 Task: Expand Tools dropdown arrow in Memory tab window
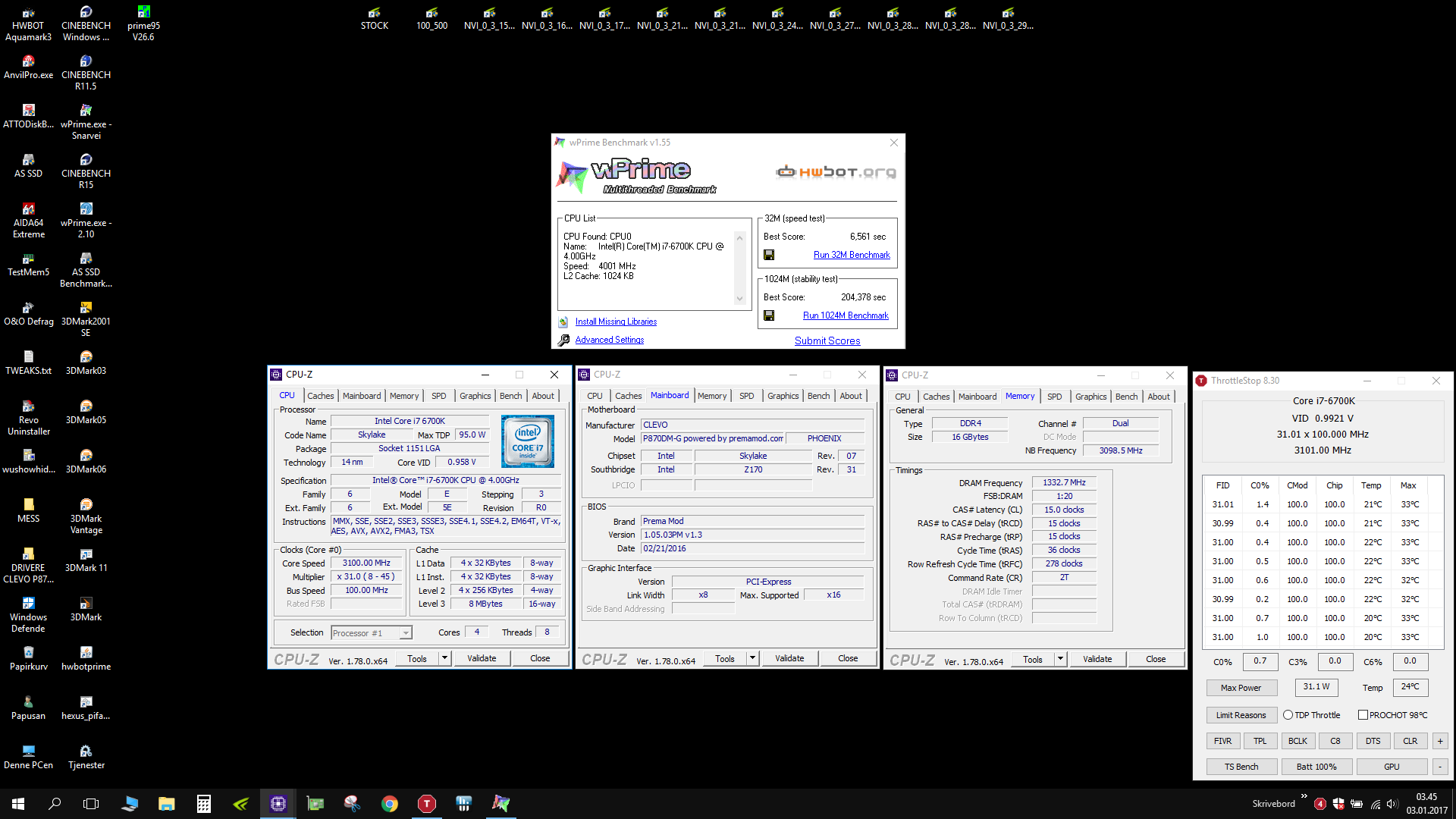pos(1061,659)
